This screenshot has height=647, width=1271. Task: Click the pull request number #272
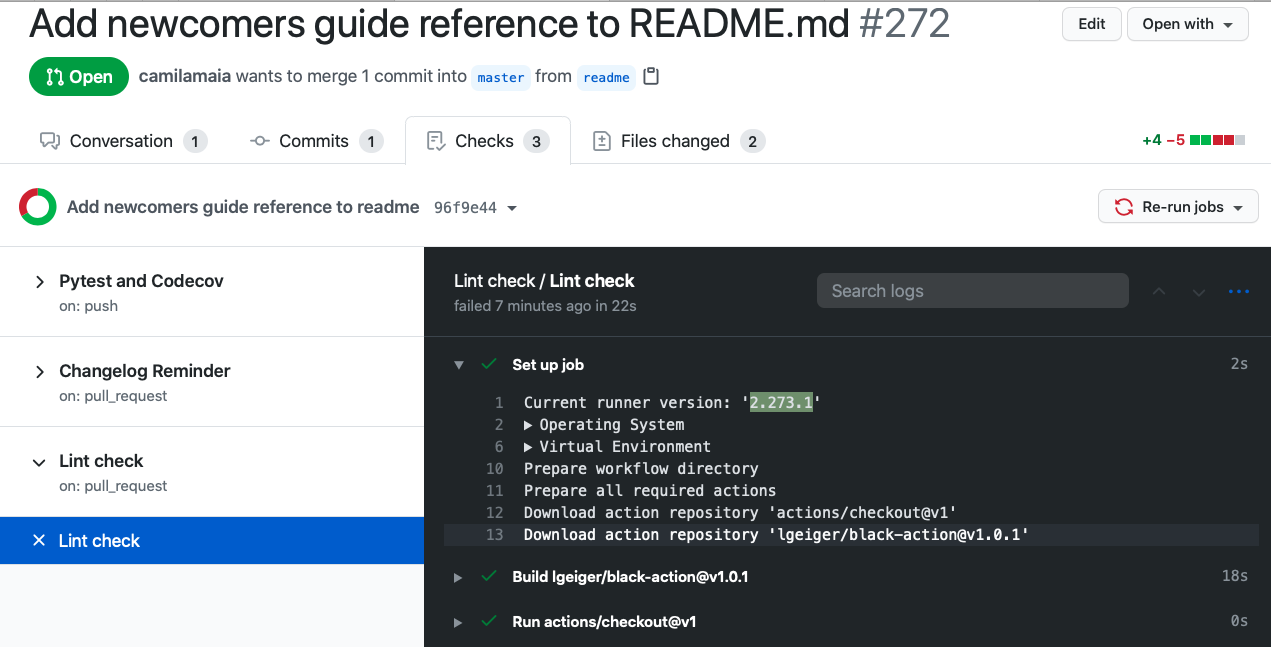(x=904, y=24)
